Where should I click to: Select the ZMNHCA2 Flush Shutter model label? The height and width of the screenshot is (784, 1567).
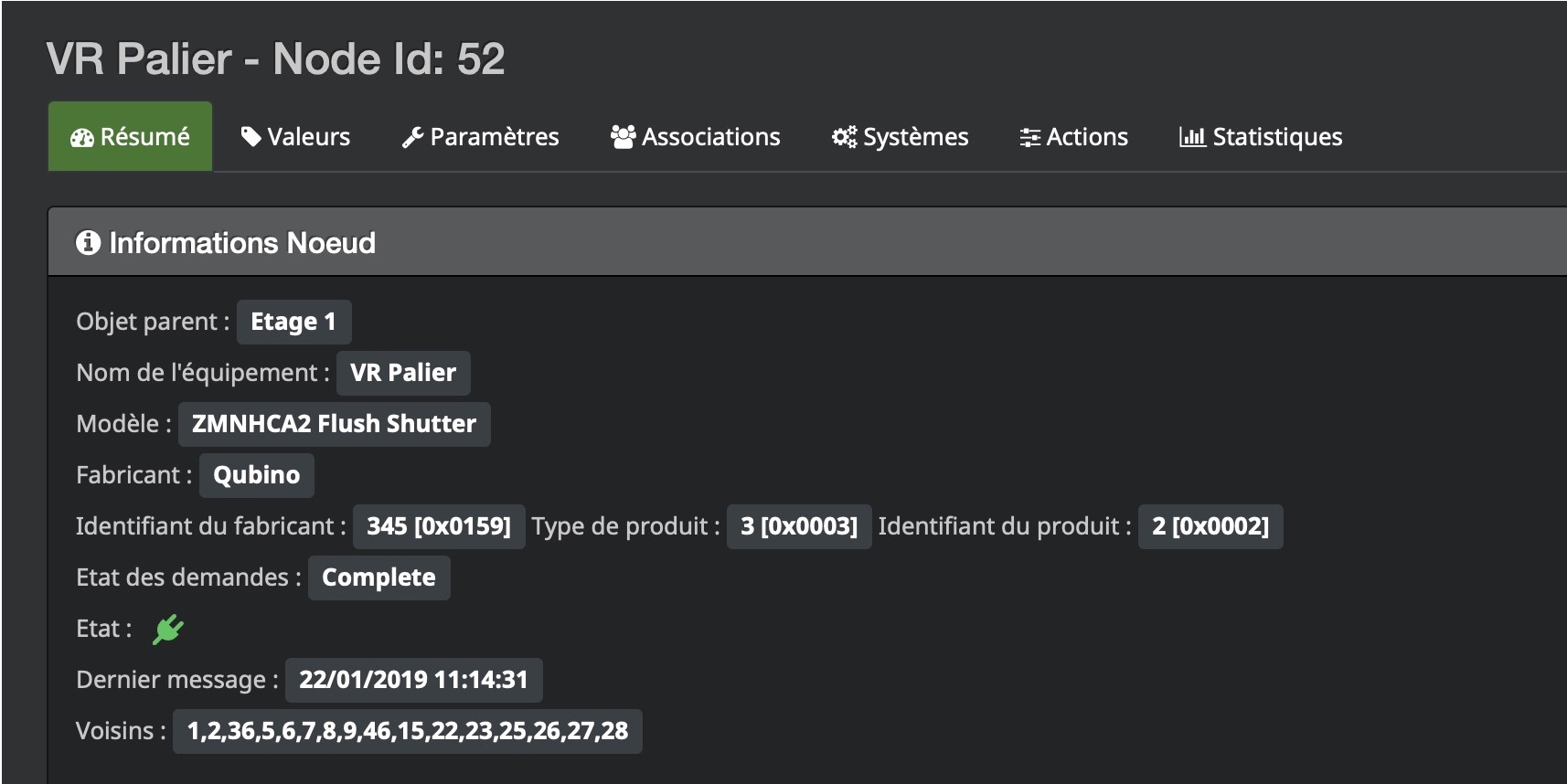pyautogui.click(x=334, y=424)
